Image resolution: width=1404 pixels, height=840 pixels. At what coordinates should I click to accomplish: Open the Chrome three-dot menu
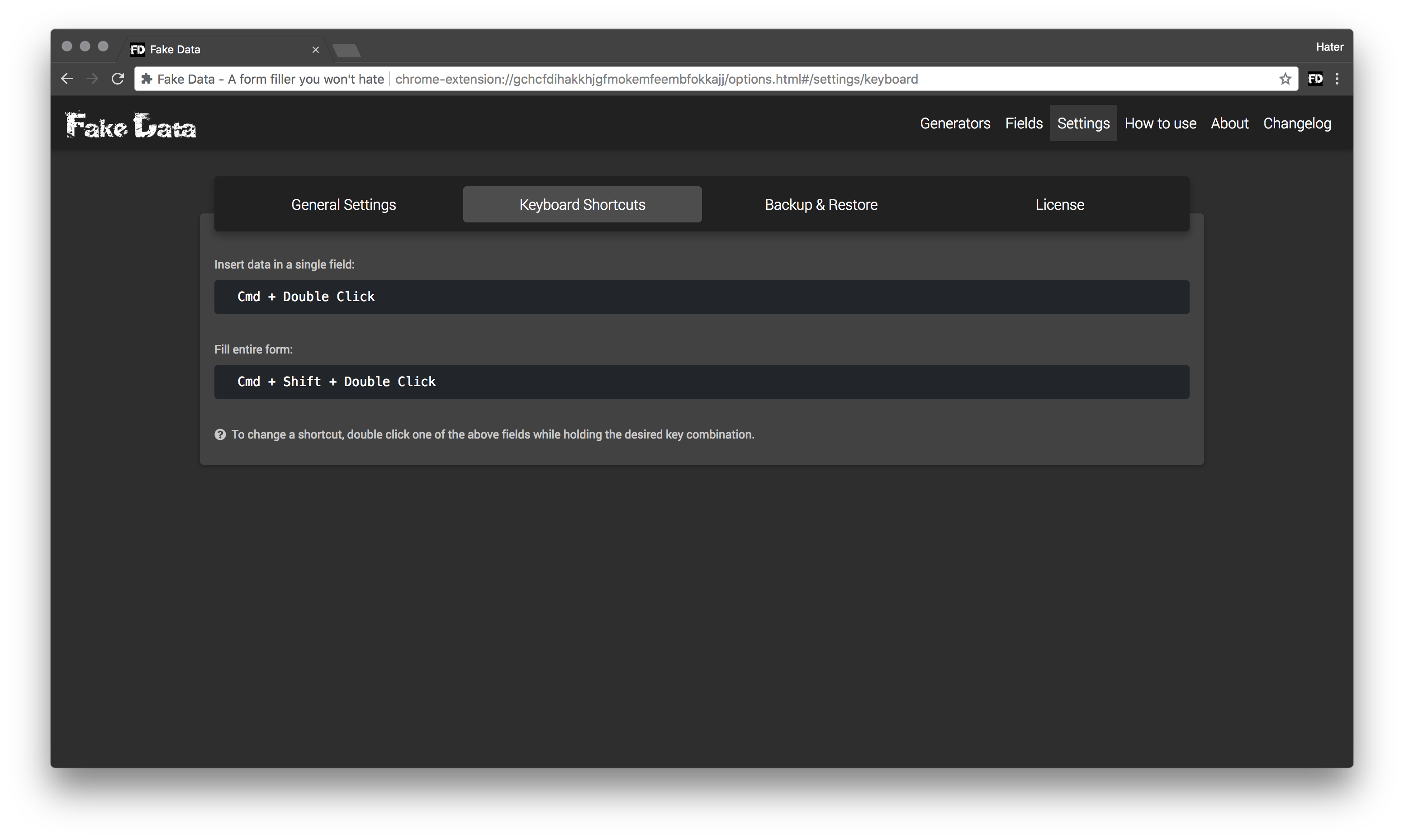(1337, 79)
